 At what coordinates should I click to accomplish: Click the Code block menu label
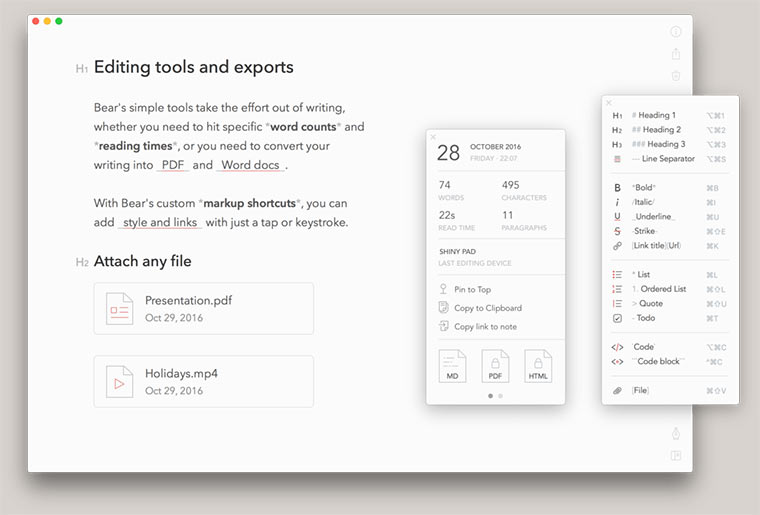(658, 361)
